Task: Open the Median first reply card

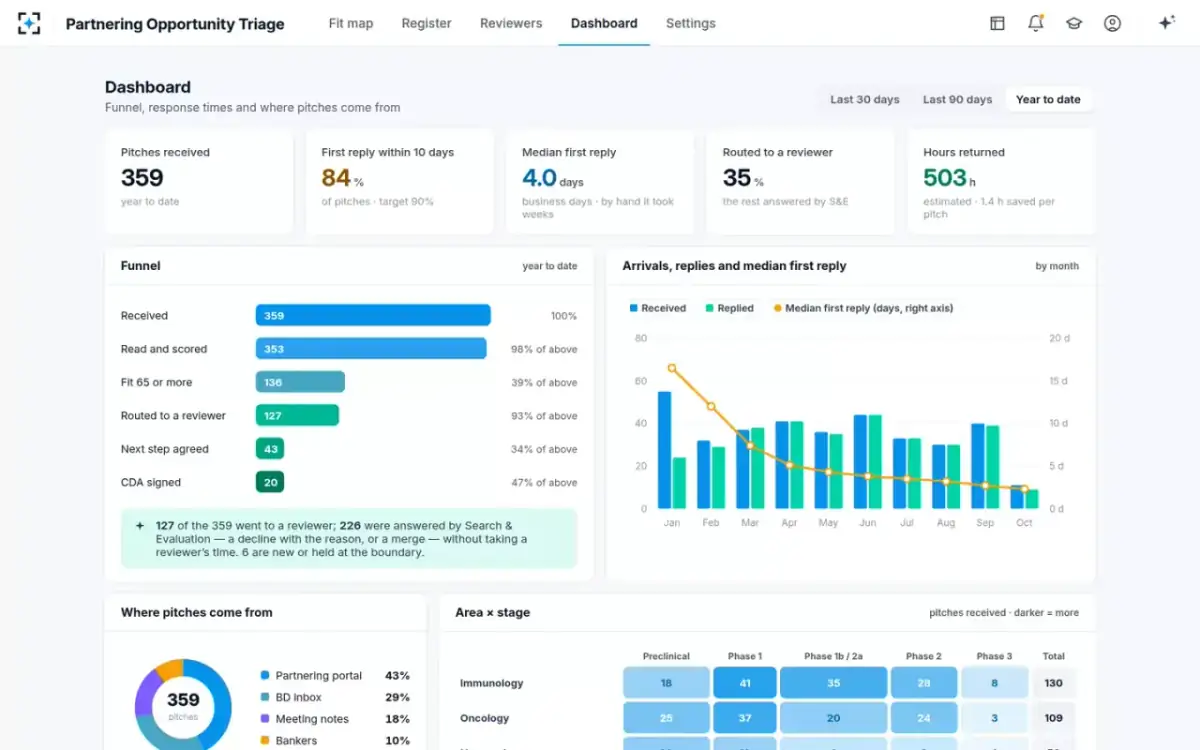Action: click(600, 181)
